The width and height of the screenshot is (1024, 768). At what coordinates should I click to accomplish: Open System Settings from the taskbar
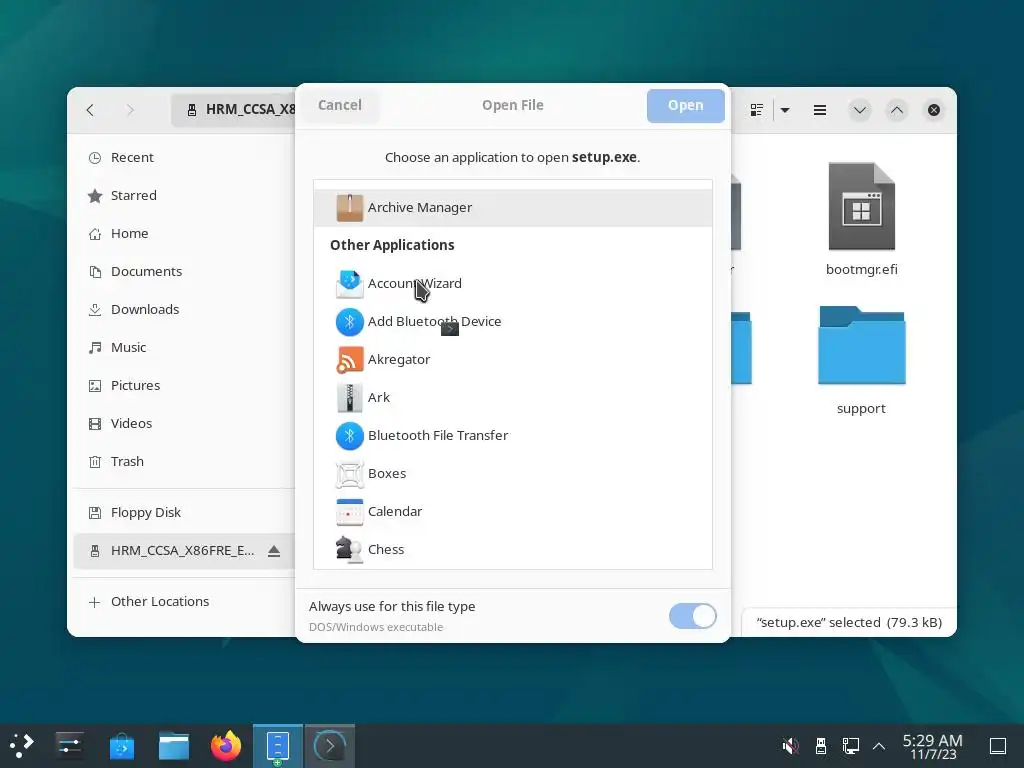(x=69, y=746)
